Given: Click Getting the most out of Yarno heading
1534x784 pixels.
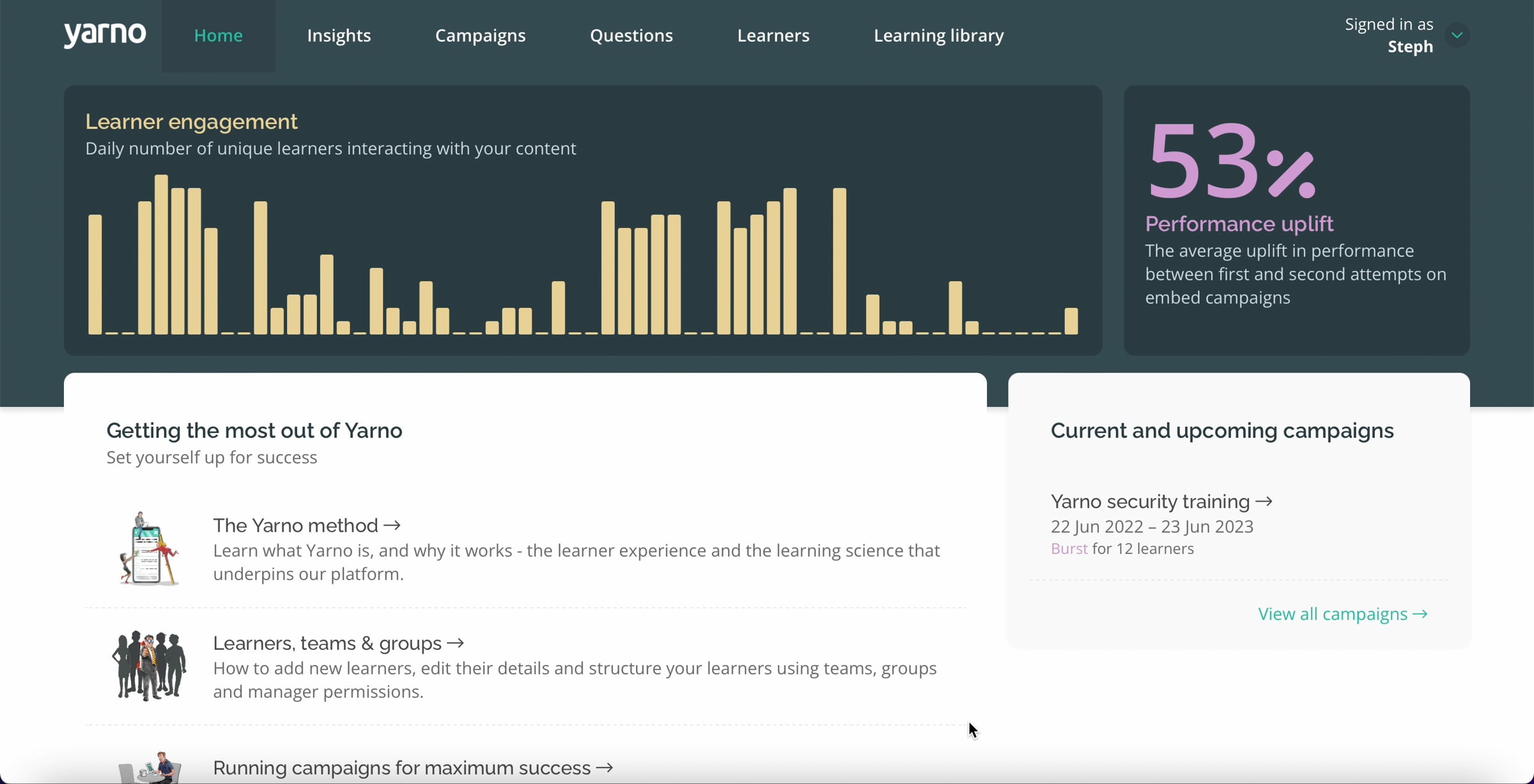Looking at the screenshot, I should (254, 431).
